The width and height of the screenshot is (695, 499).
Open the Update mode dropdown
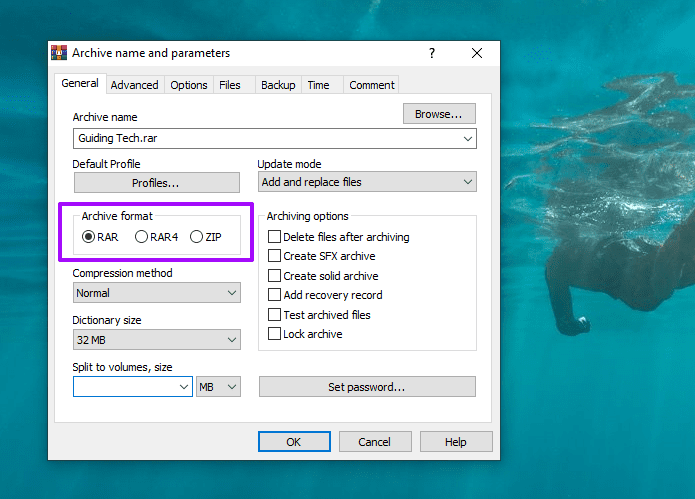[367, 182]
